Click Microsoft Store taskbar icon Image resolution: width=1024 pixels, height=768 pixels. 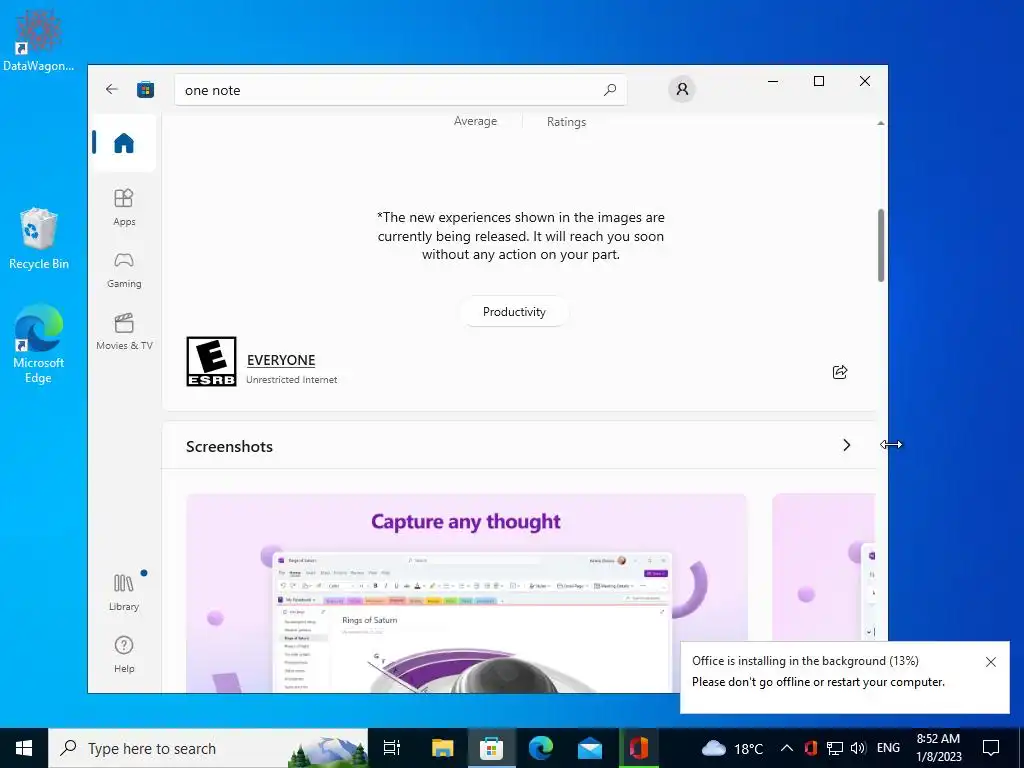pos(491,748)
